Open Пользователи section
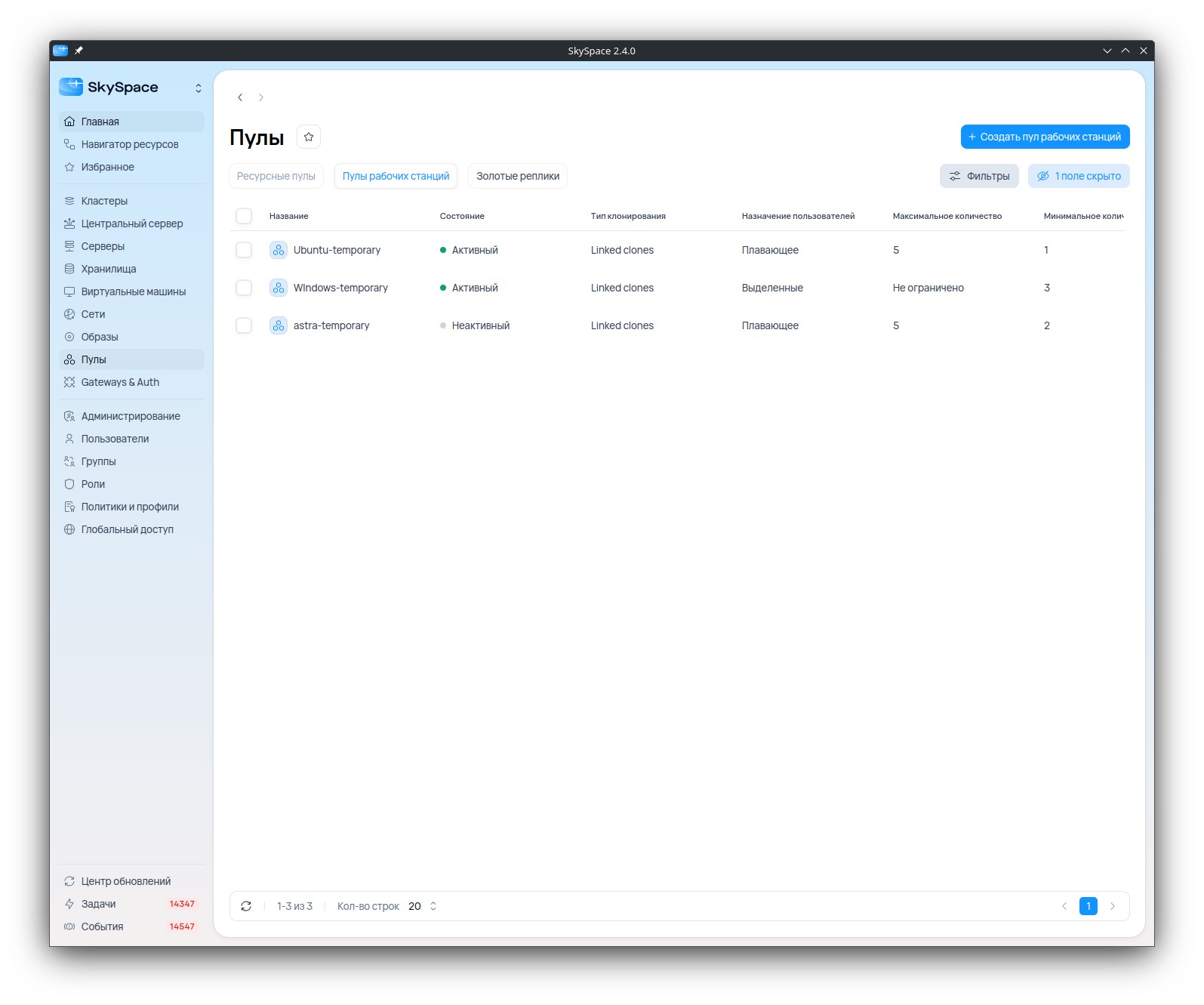Image resolution: width=1204 pixels, height=1005 pixels. point(131,439)
